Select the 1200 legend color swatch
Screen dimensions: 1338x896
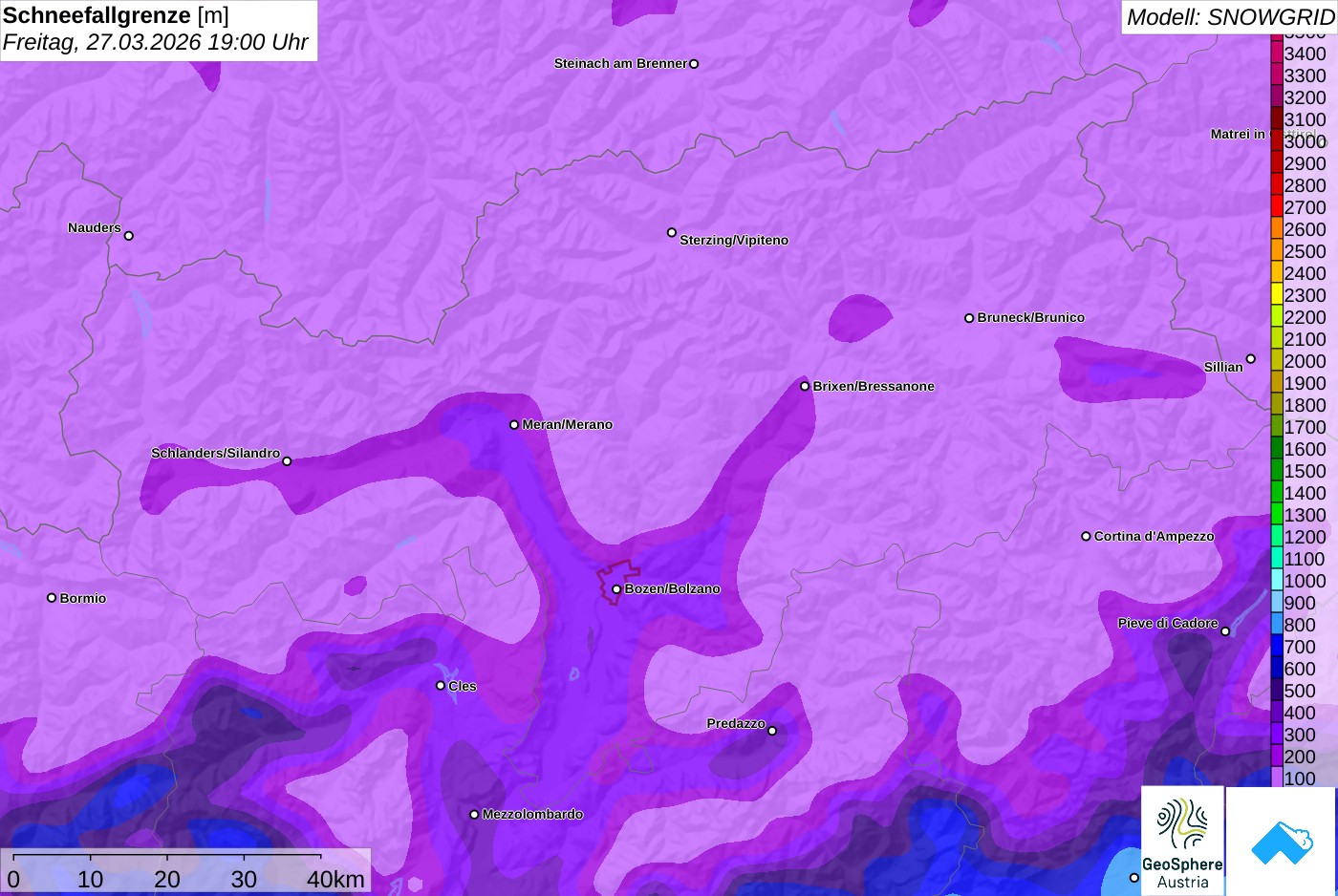1276,537
